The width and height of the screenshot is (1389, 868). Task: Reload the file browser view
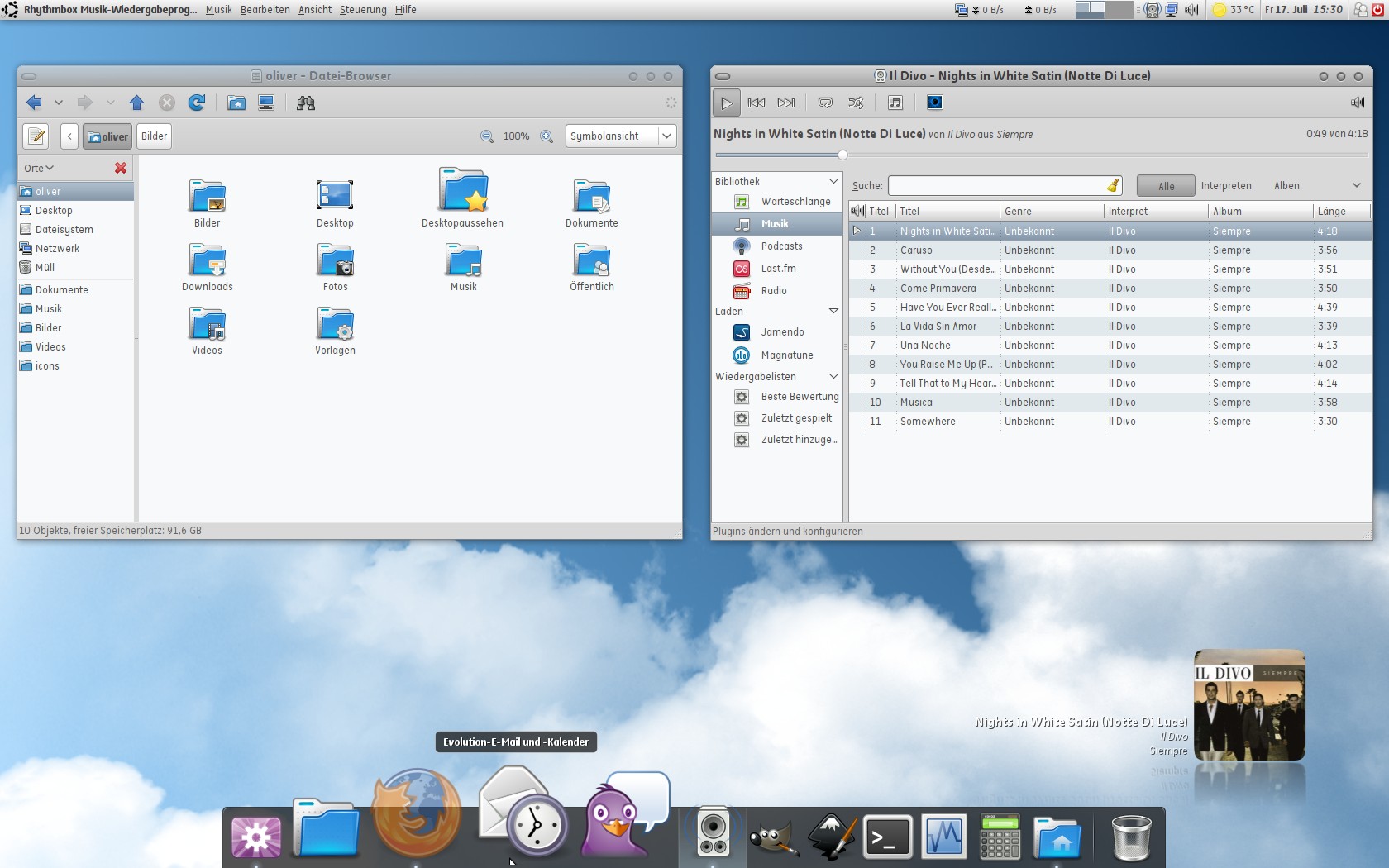(197, 103)
